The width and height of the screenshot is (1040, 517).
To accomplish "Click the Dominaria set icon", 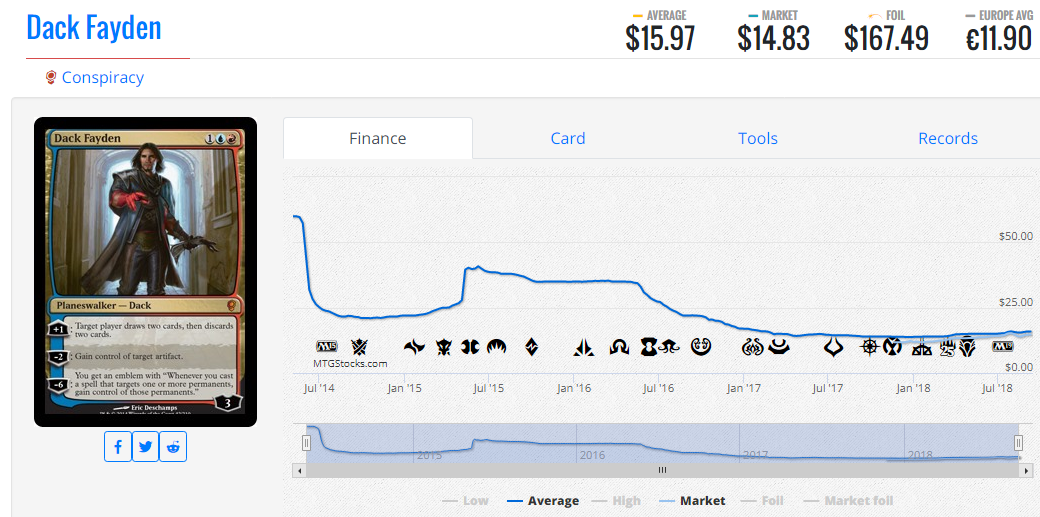I will point(968,346).
